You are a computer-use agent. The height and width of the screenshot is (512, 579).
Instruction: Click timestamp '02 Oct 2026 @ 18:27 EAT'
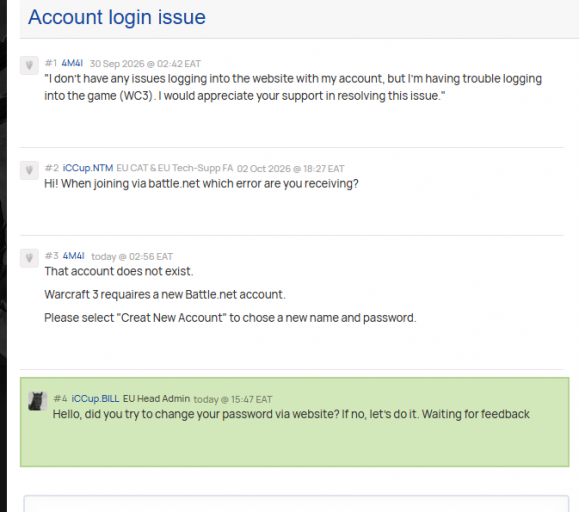pos(290,169)
